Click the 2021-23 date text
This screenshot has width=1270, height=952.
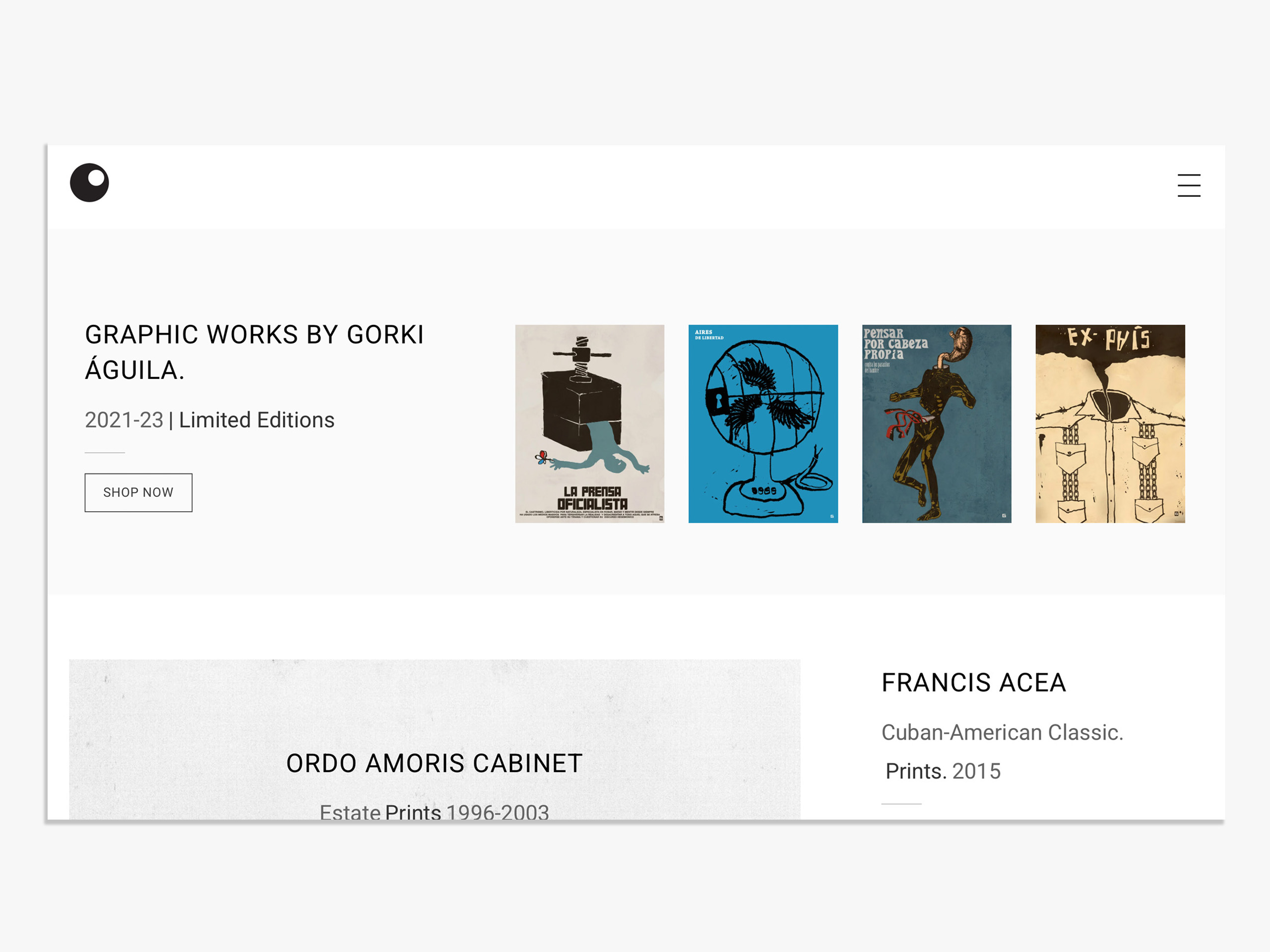point(124,420)
